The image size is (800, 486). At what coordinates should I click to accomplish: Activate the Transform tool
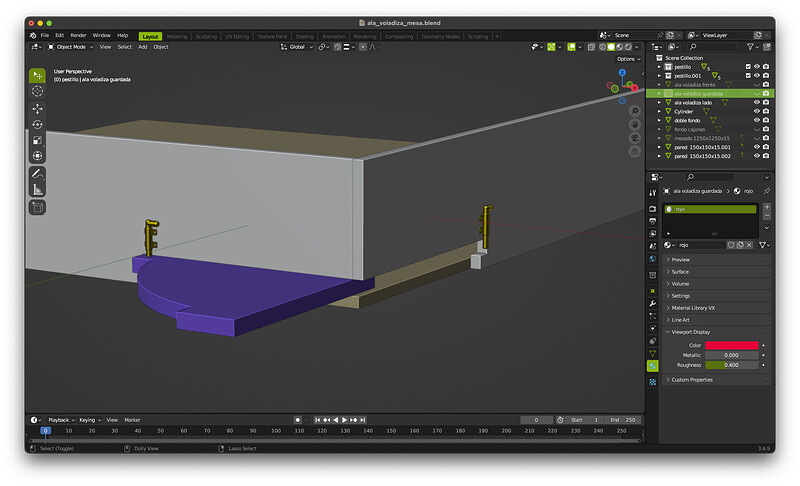(x=37, y=156)
